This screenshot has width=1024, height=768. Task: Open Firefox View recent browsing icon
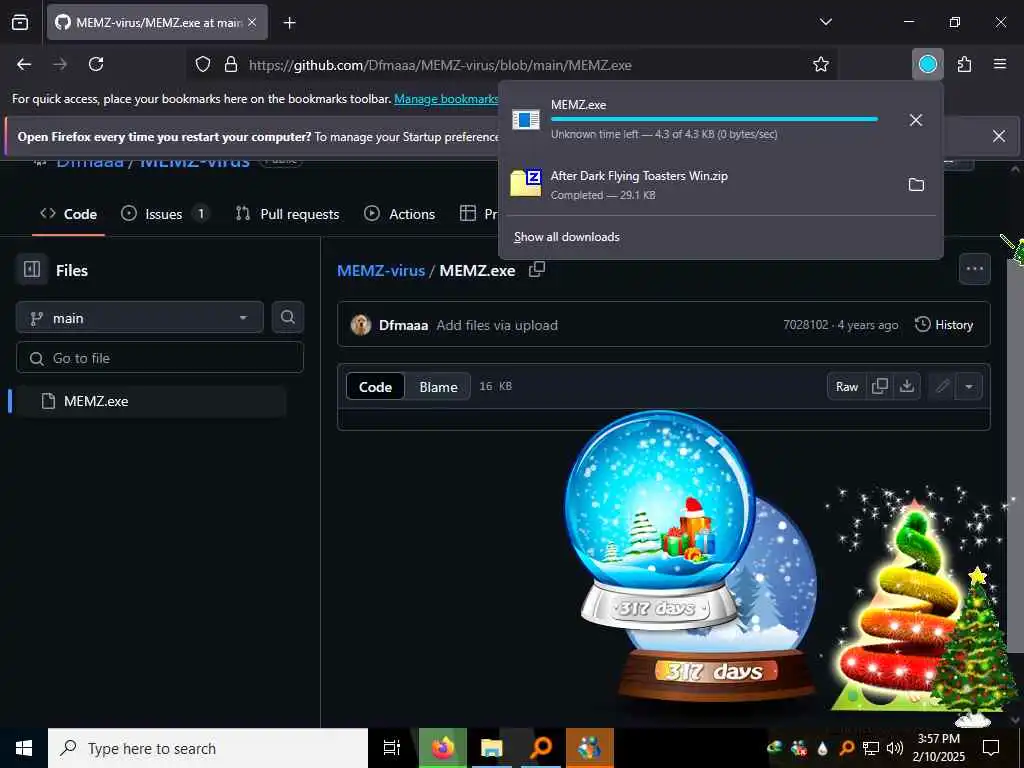click(x=20, y=23)
